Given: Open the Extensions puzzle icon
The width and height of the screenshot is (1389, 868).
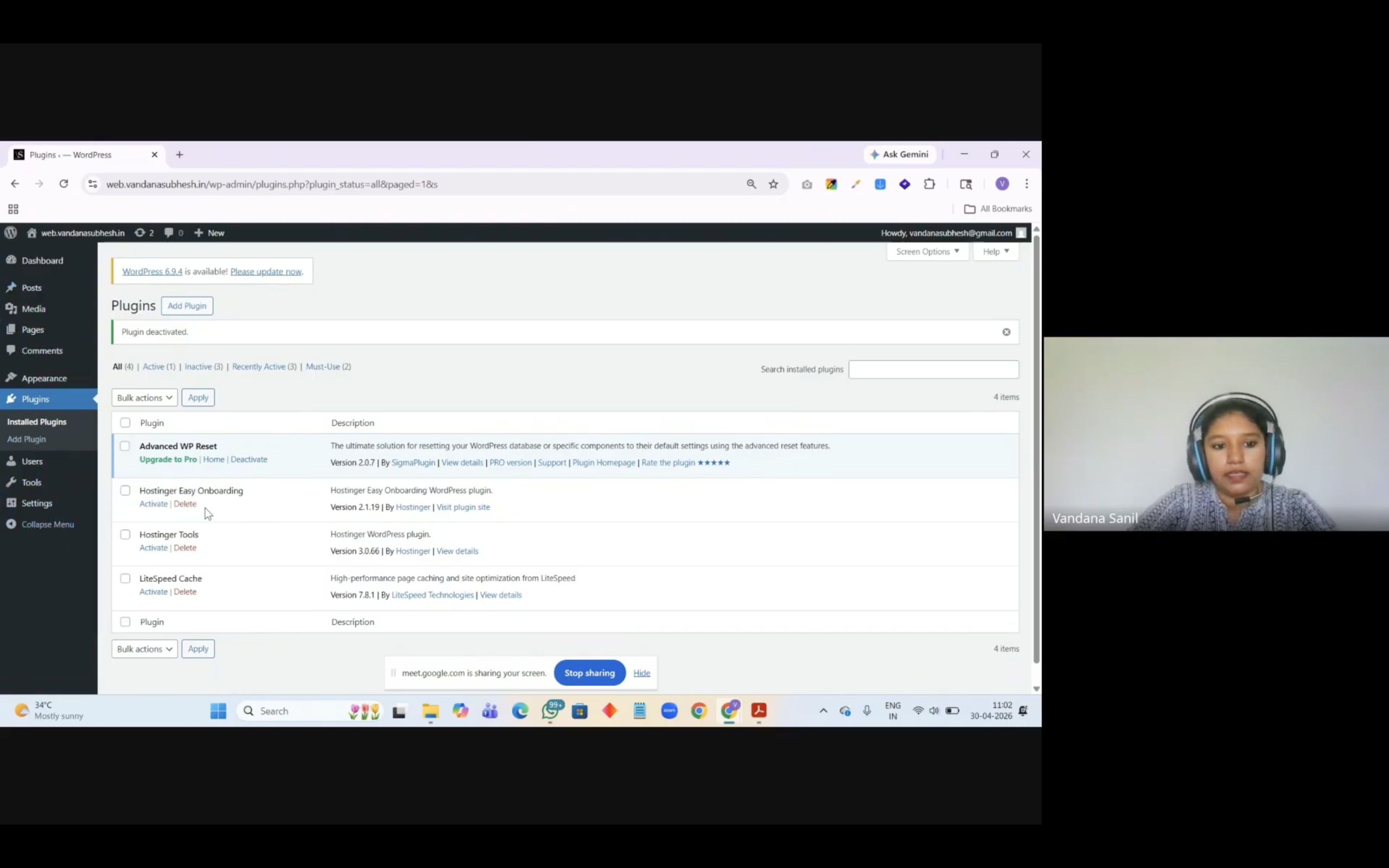Looking at the screenshot, I should pyautogui.click(x=929, y=184).
